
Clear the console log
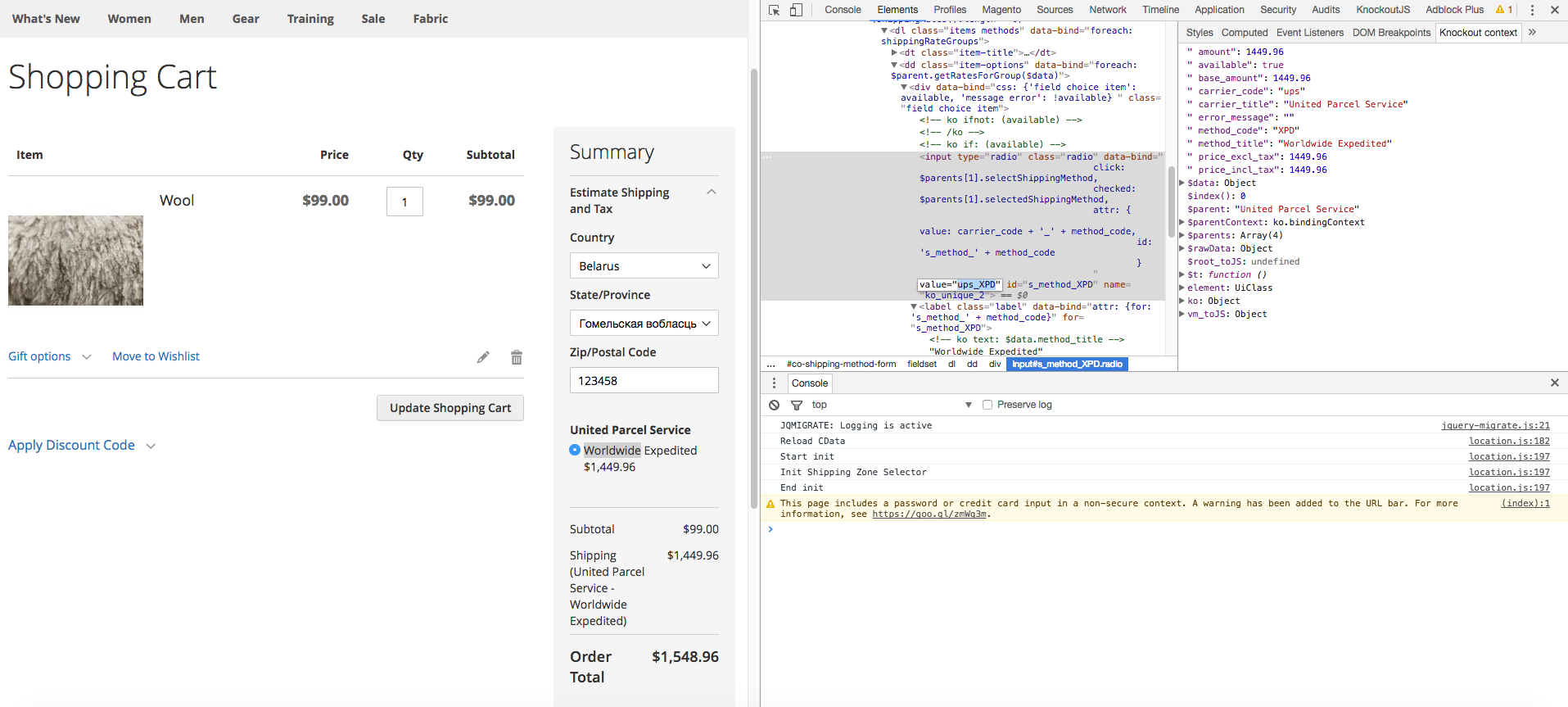tap(775, 405)
